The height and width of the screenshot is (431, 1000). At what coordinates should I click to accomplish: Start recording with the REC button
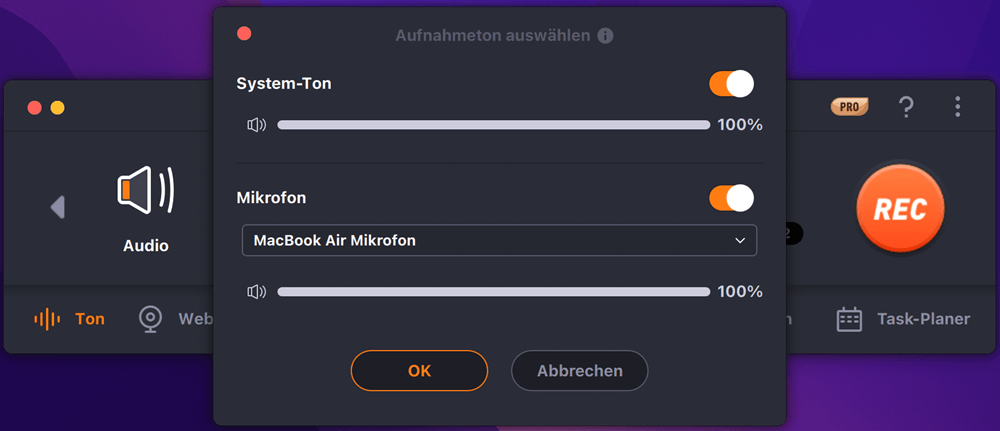pyautogui.click(x=899, y=209)
